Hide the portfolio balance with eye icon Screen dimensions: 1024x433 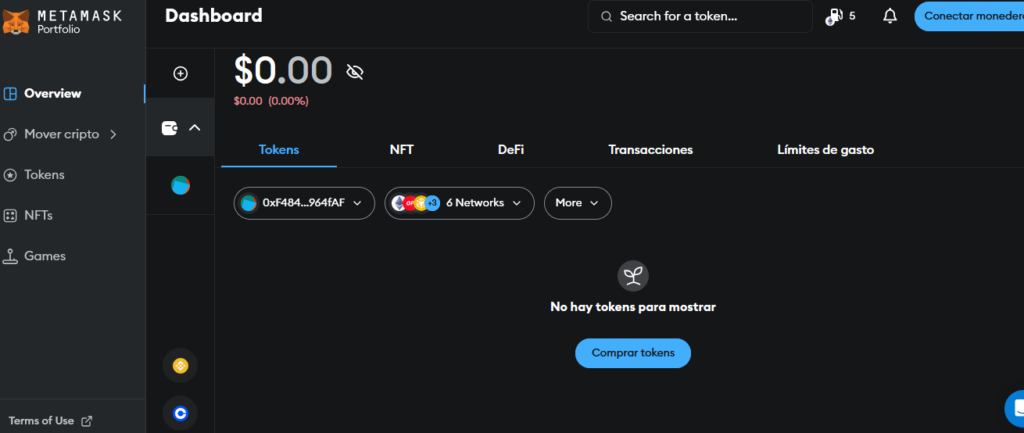(355, 72)
